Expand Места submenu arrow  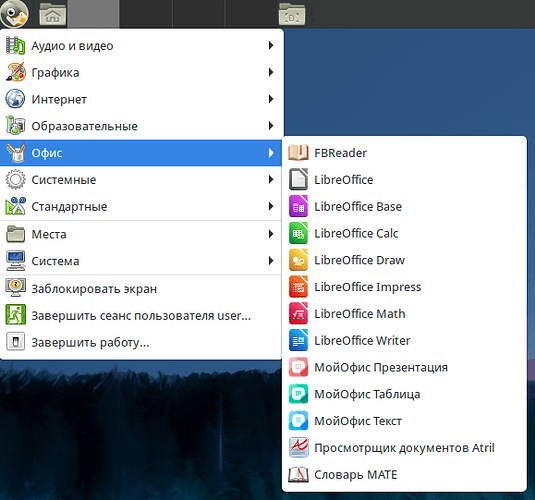271,234
